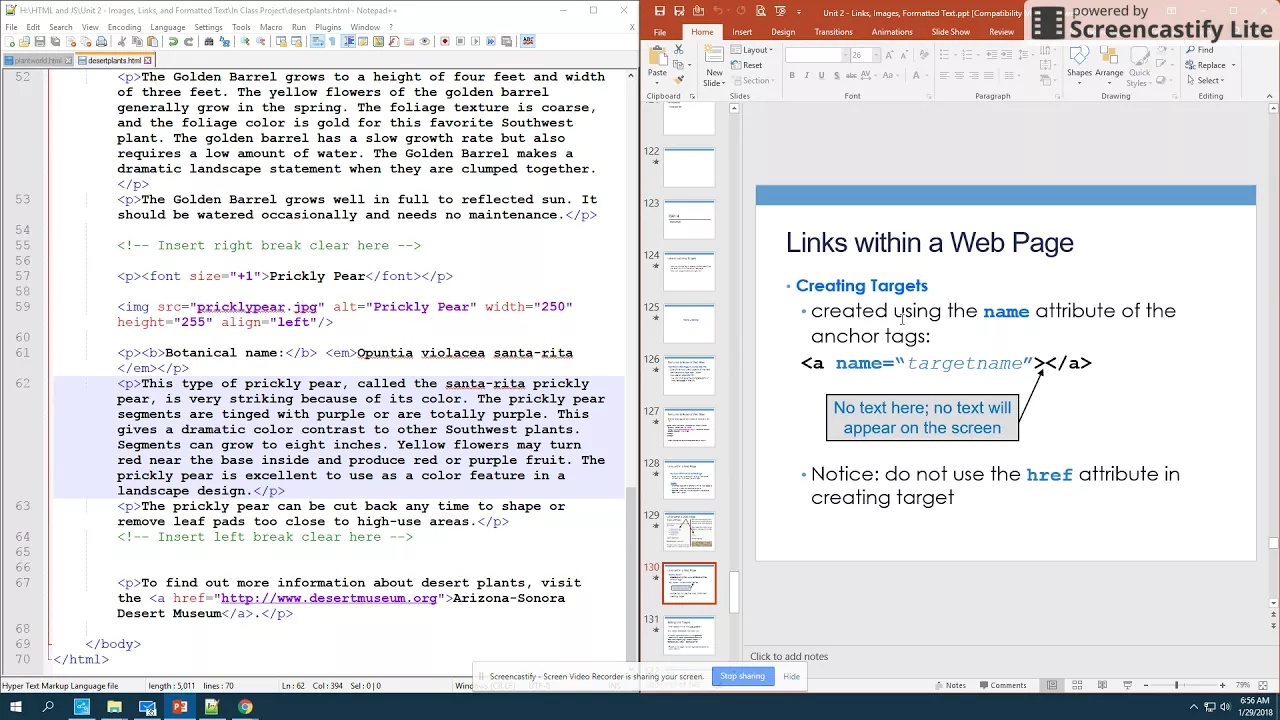Click the Cut scissors icon in Notepad++
The width and height of the screenshot is (1280, 720).
[x=121, y=42]
